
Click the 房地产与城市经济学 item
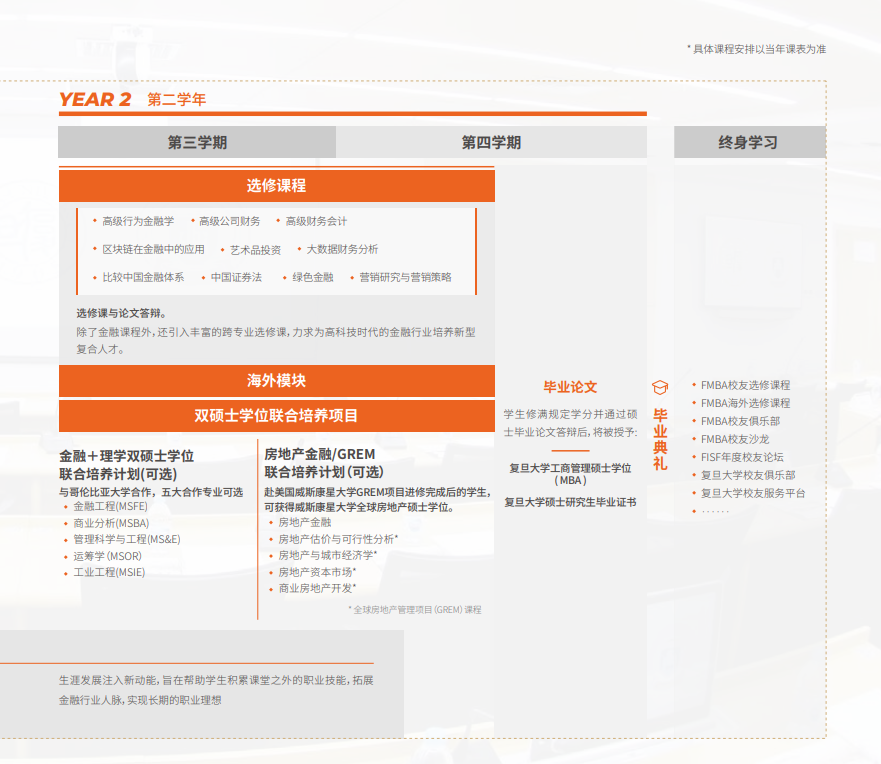pos(328,556)
